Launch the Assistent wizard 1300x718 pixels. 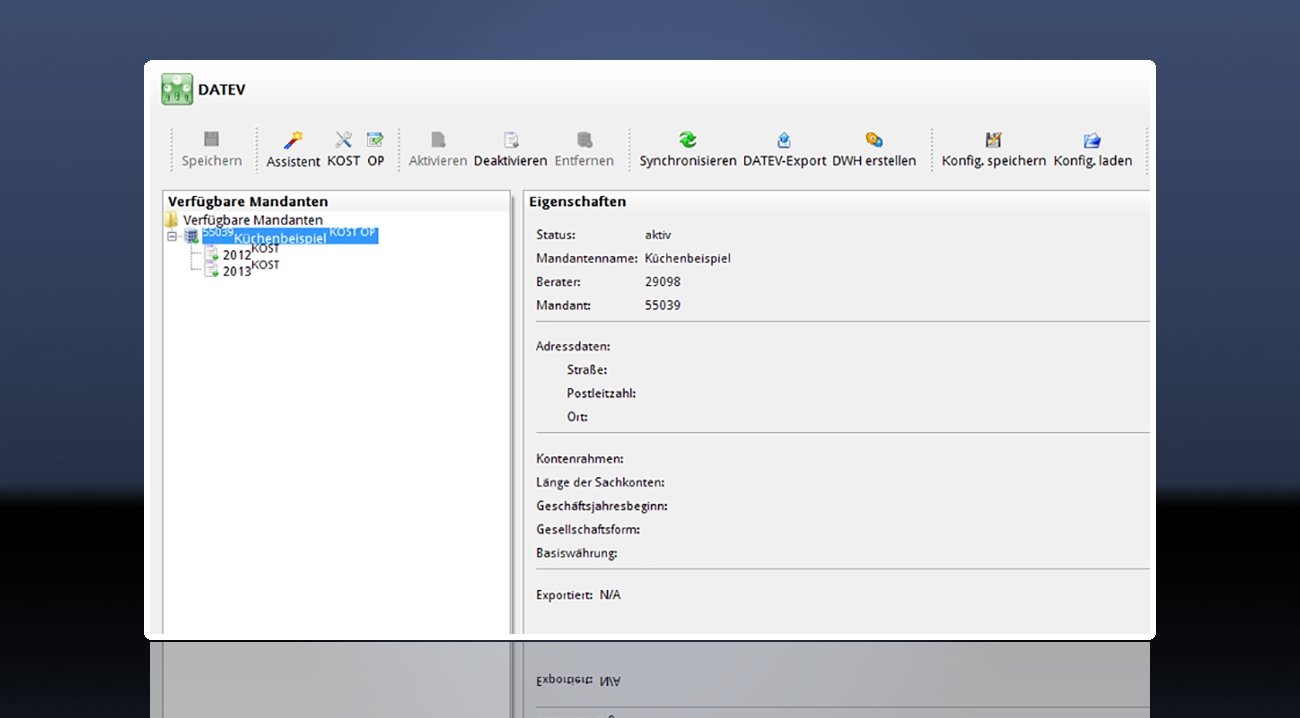(x=293, y=141)
